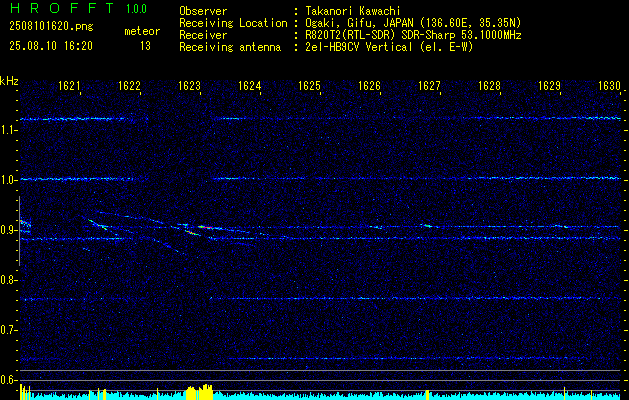Viewport: 629px width, 400px height.
Task: Click the 0.6 frequency axis label
Action: click(x=8, y=380)
